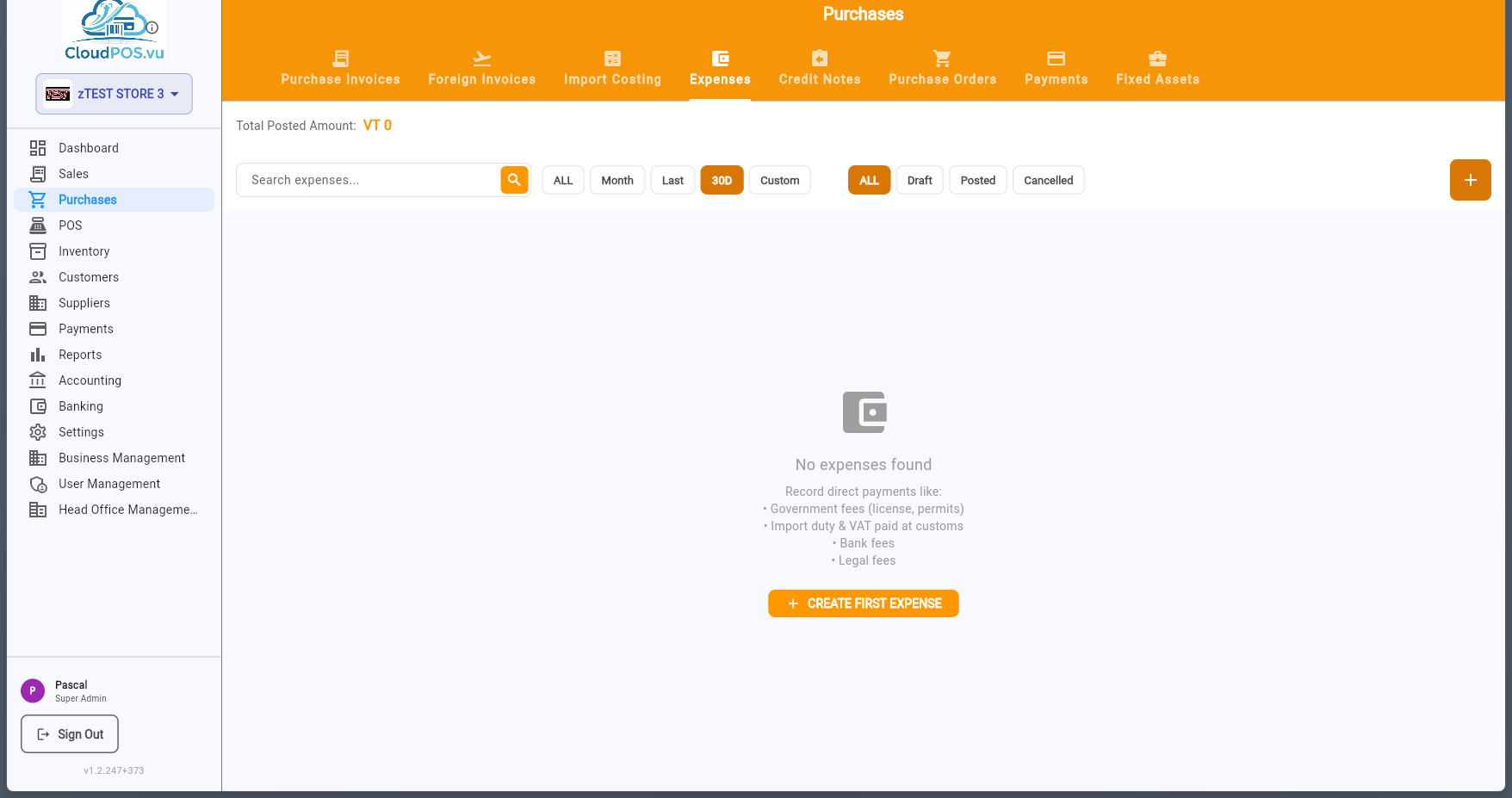The image size is (1512, 798).
Task: Open Sales from the sidebar
Action: coord(114,174)
